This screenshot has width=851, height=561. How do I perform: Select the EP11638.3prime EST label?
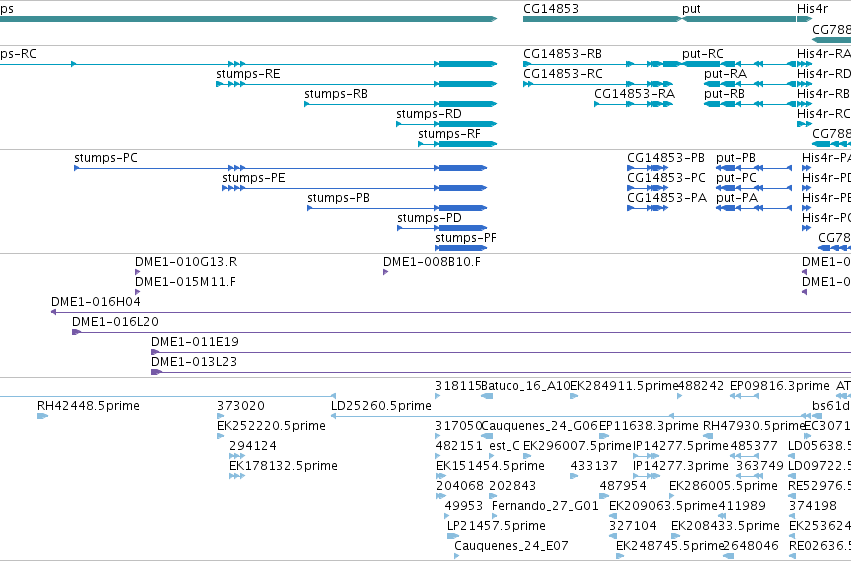point(649,426)
